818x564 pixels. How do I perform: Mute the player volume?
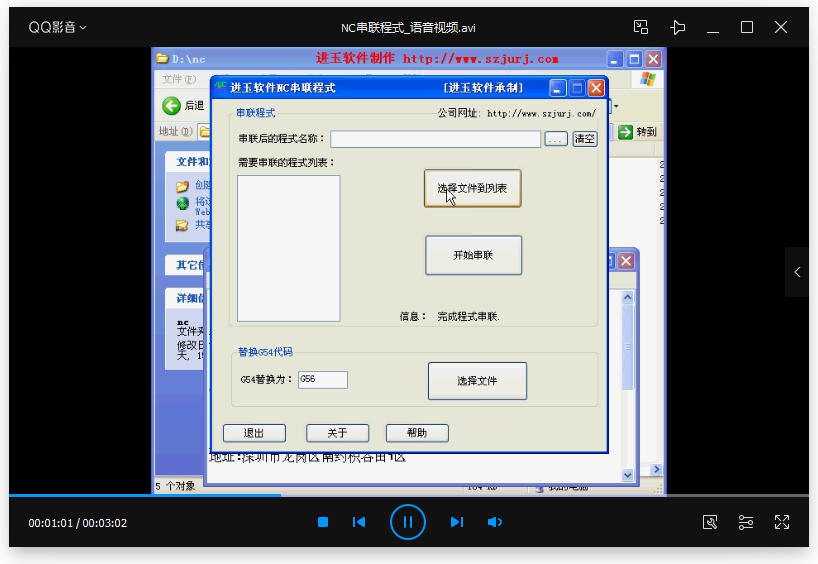(495, 522)
